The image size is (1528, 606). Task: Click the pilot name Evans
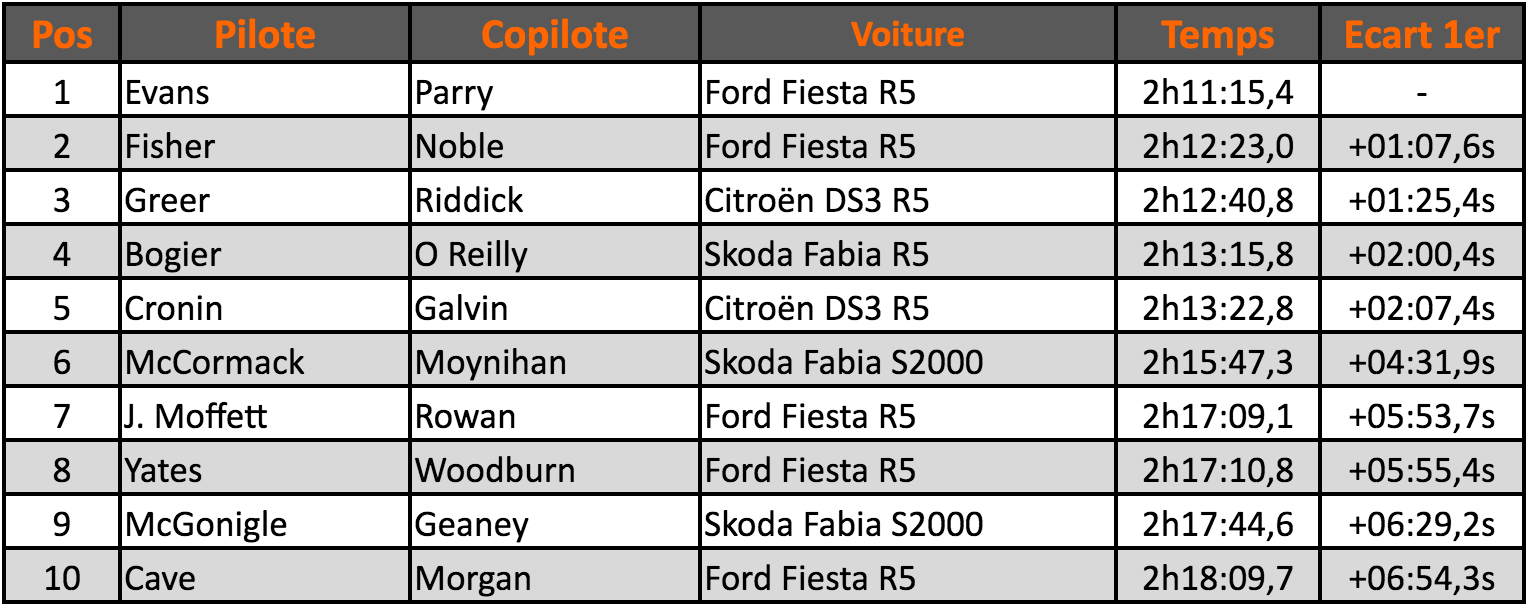tap(167, 93)
